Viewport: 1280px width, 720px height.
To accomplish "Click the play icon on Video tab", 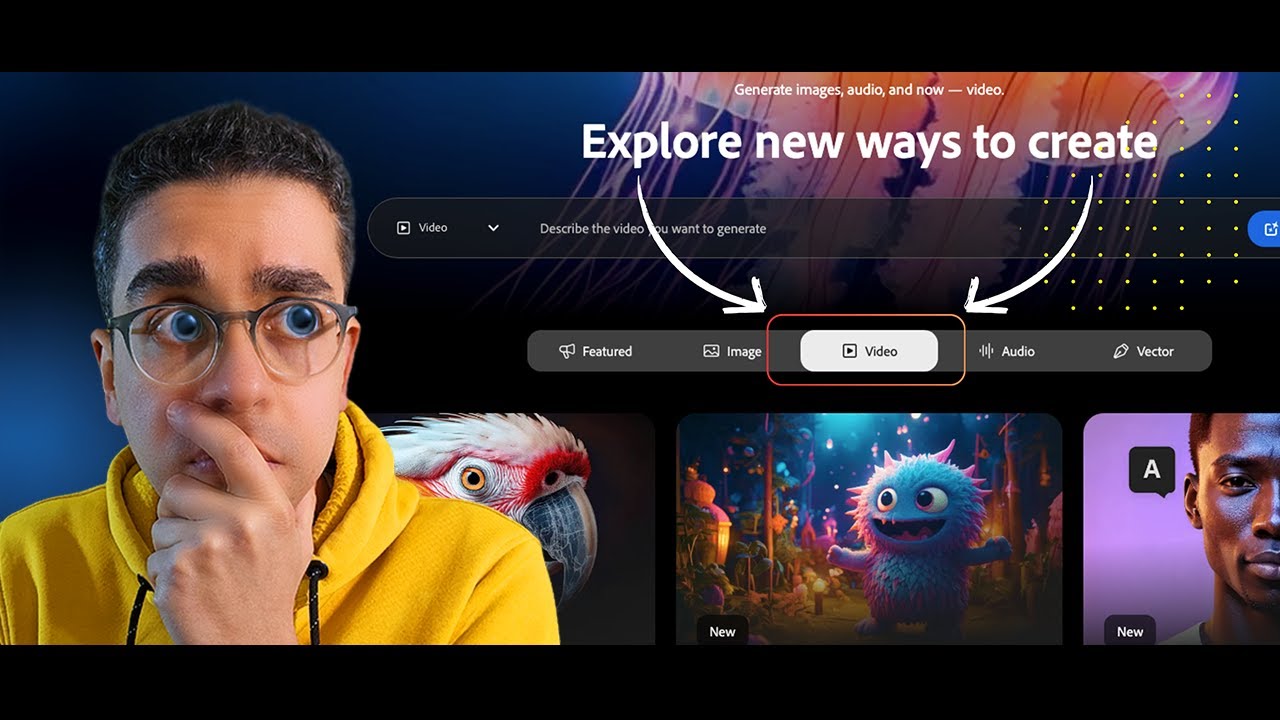I will 849,351.
